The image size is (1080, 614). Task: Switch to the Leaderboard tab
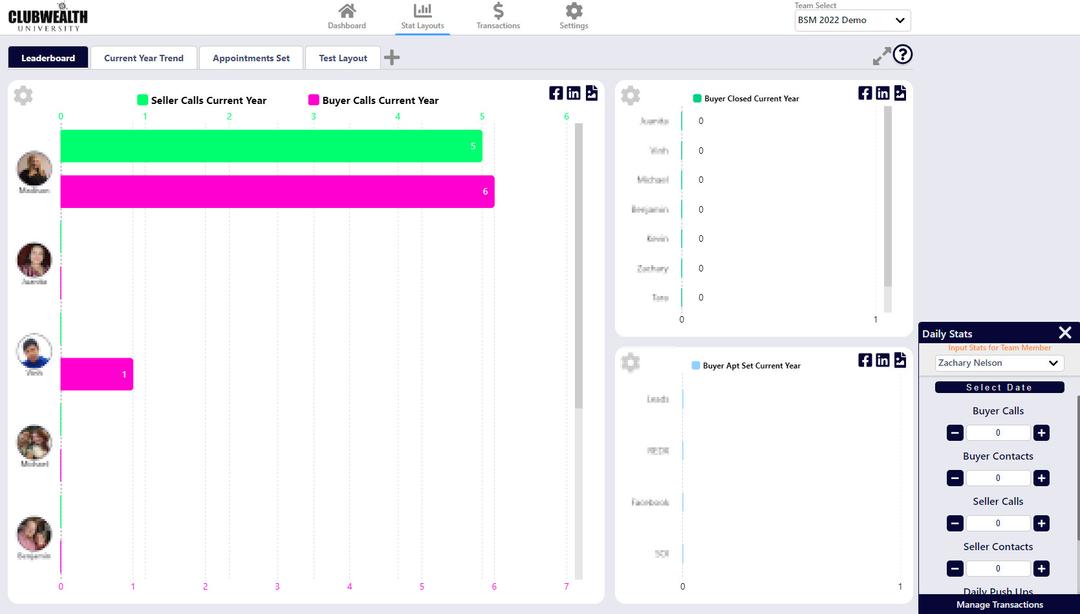click(x=48, y=58)
